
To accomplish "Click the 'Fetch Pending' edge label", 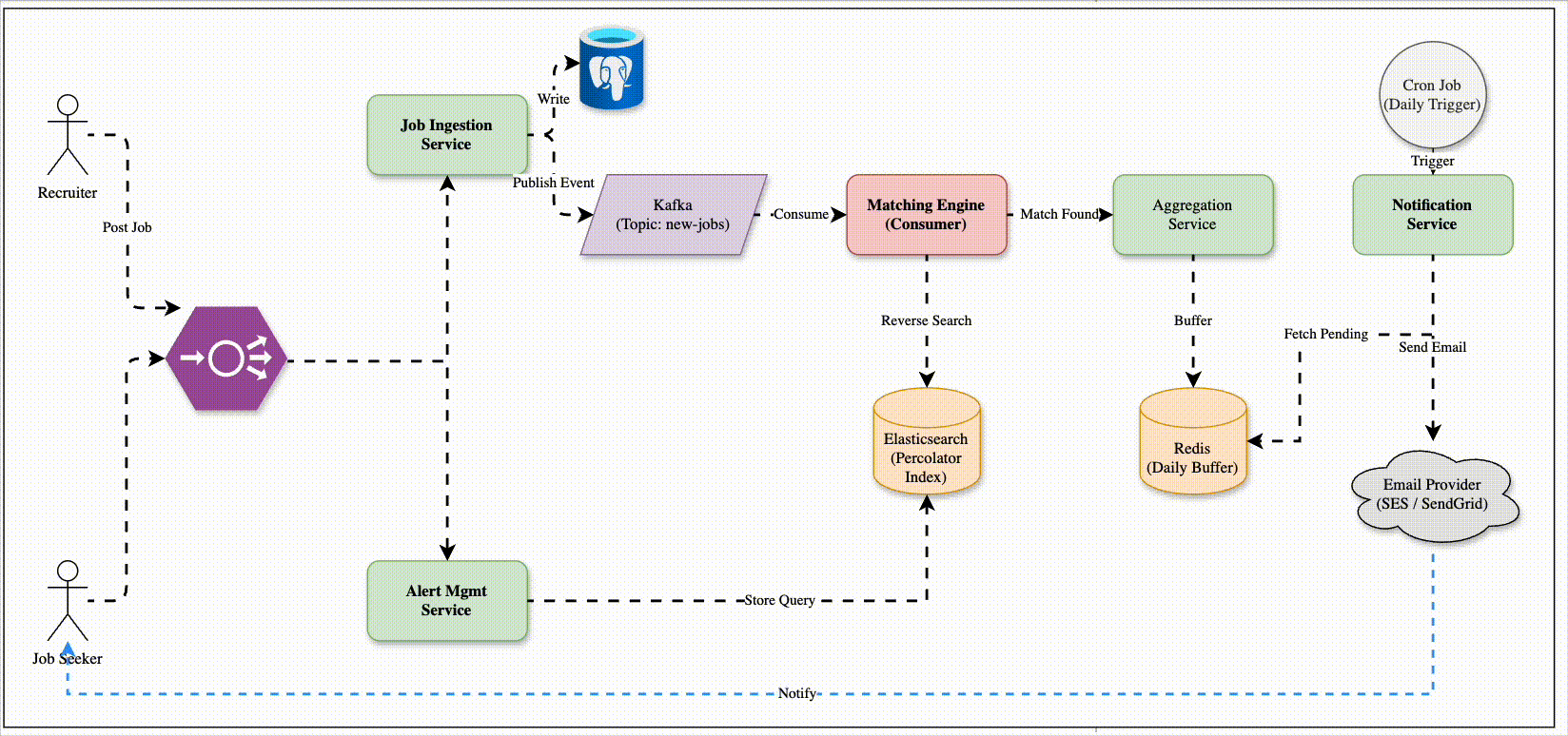I will tap(1326, 334).
